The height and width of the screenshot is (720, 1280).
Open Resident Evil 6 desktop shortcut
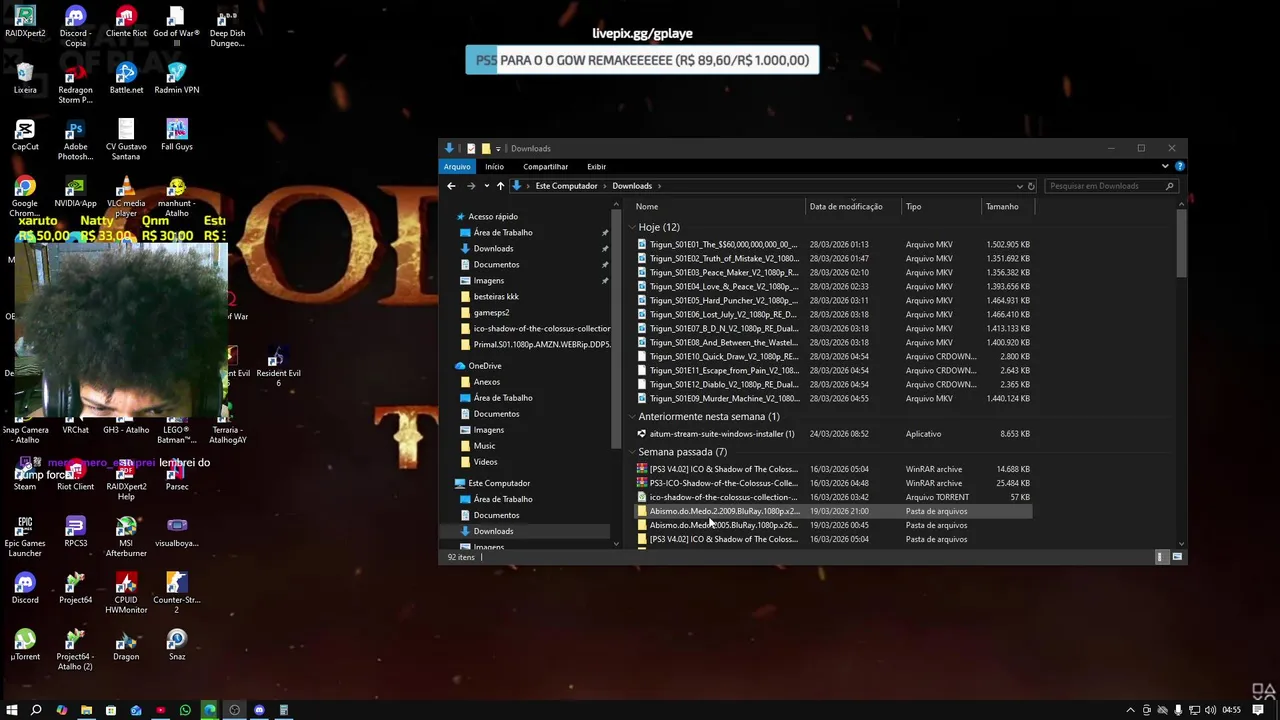click(x=278, y=367)
